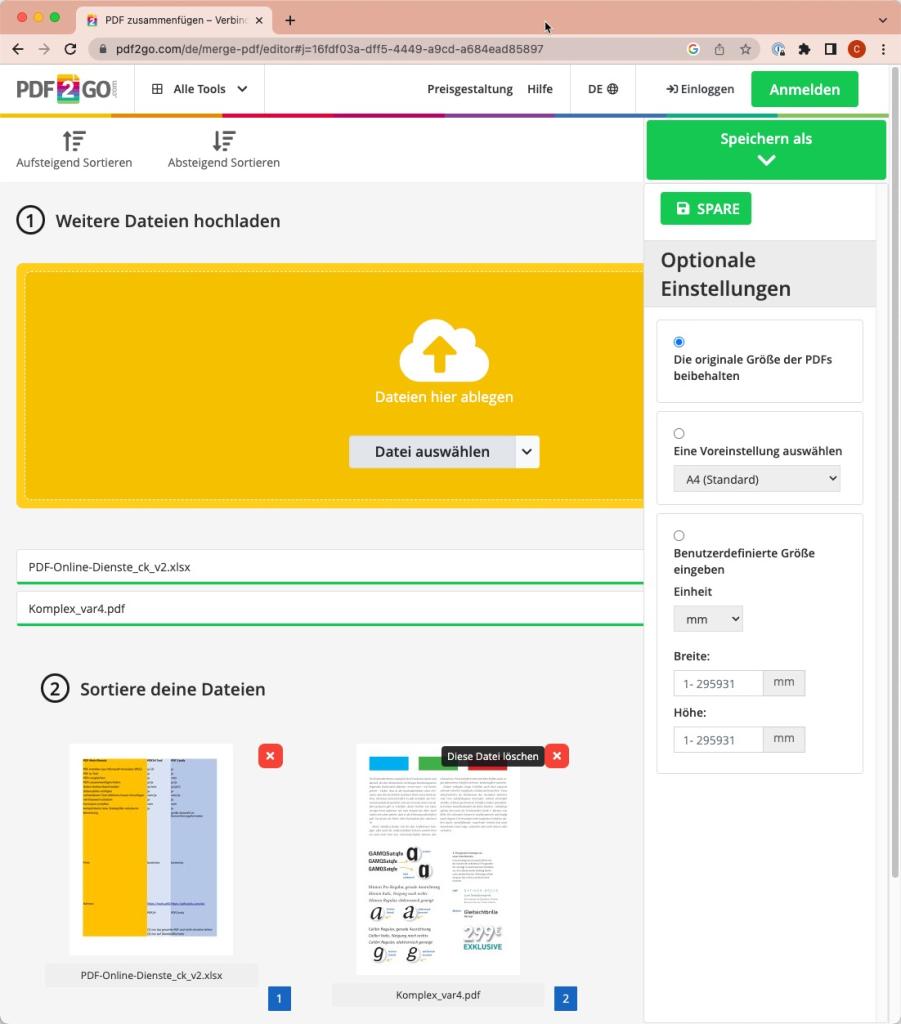Click the green Anmelden button

(x=804, y=89)
